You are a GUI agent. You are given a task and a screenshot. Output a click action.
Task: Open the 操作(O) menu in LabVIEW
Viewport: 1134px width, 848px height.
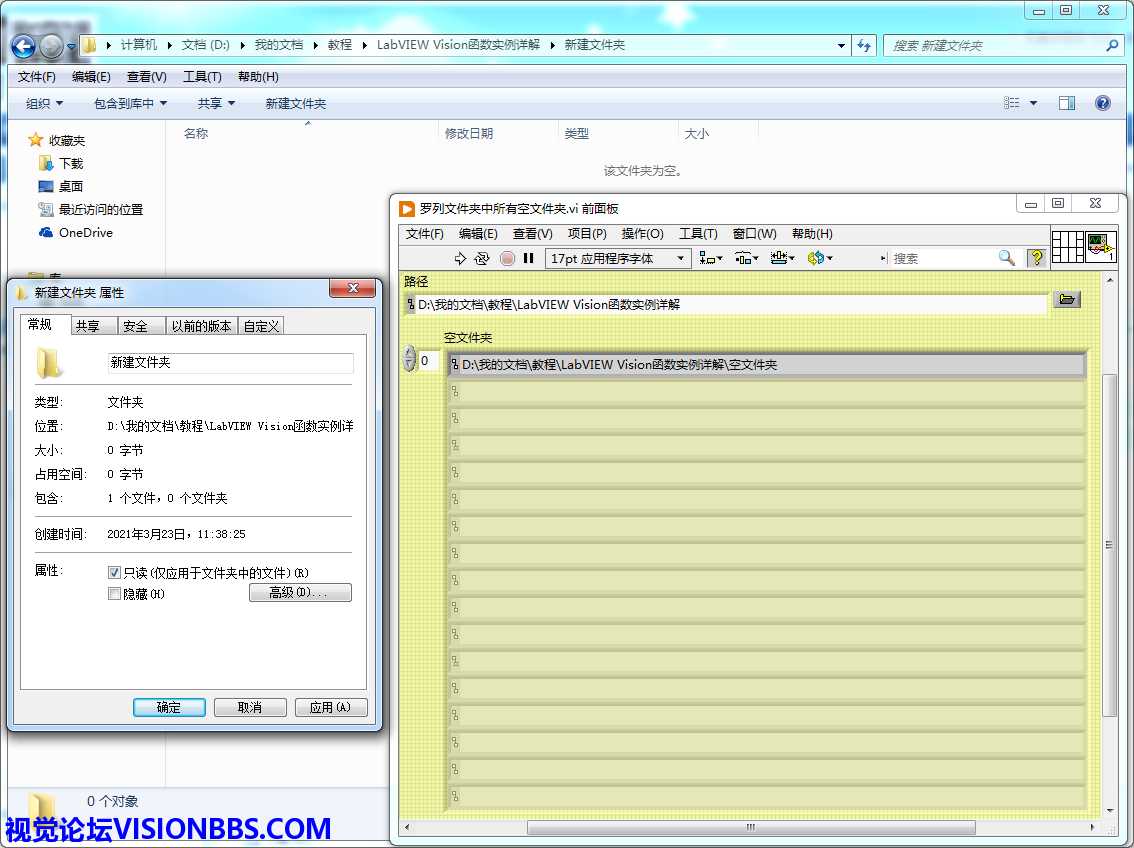[642, 234]
